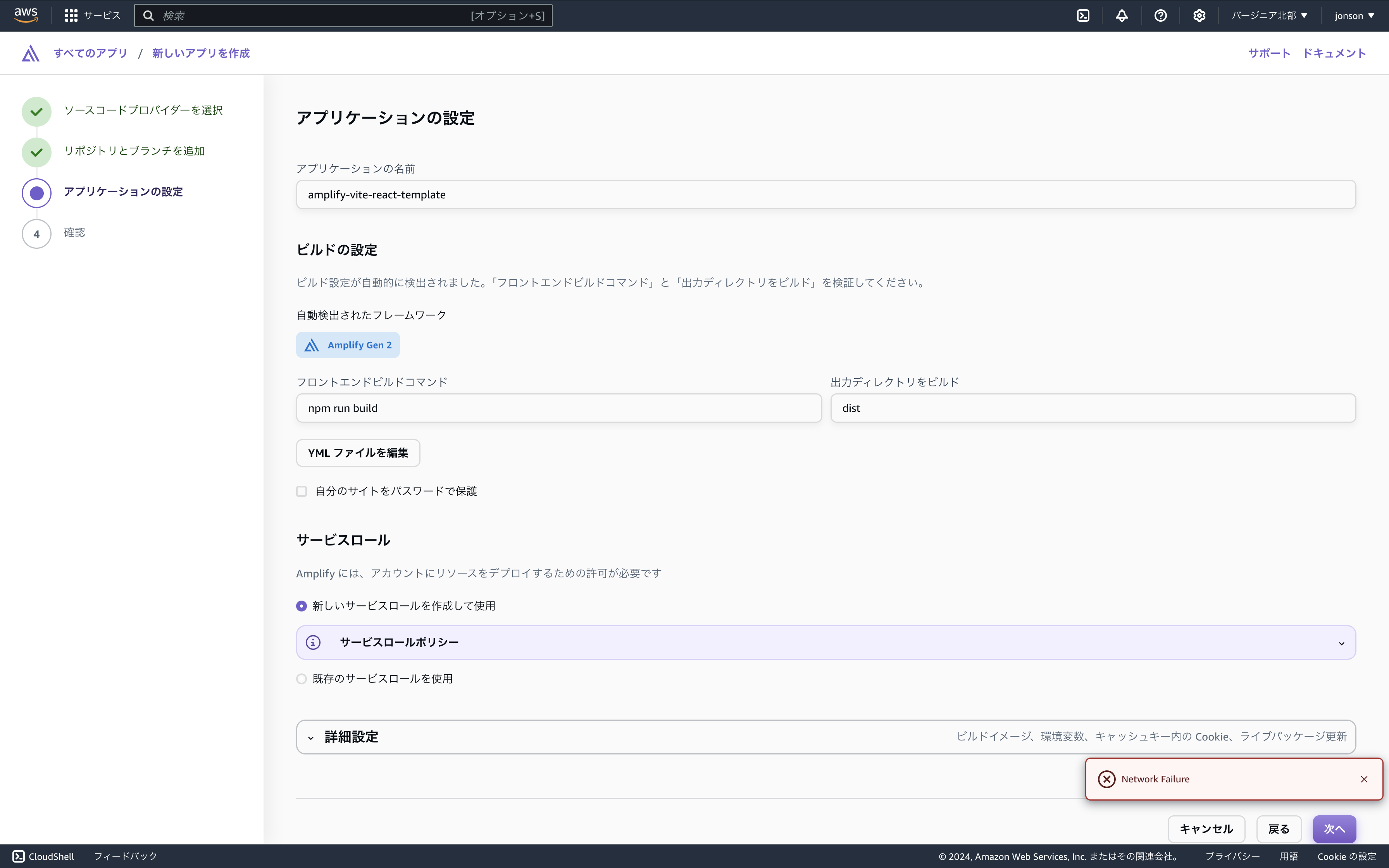Click the Amplify logo in the breadcrumb

tap(29, 53)
